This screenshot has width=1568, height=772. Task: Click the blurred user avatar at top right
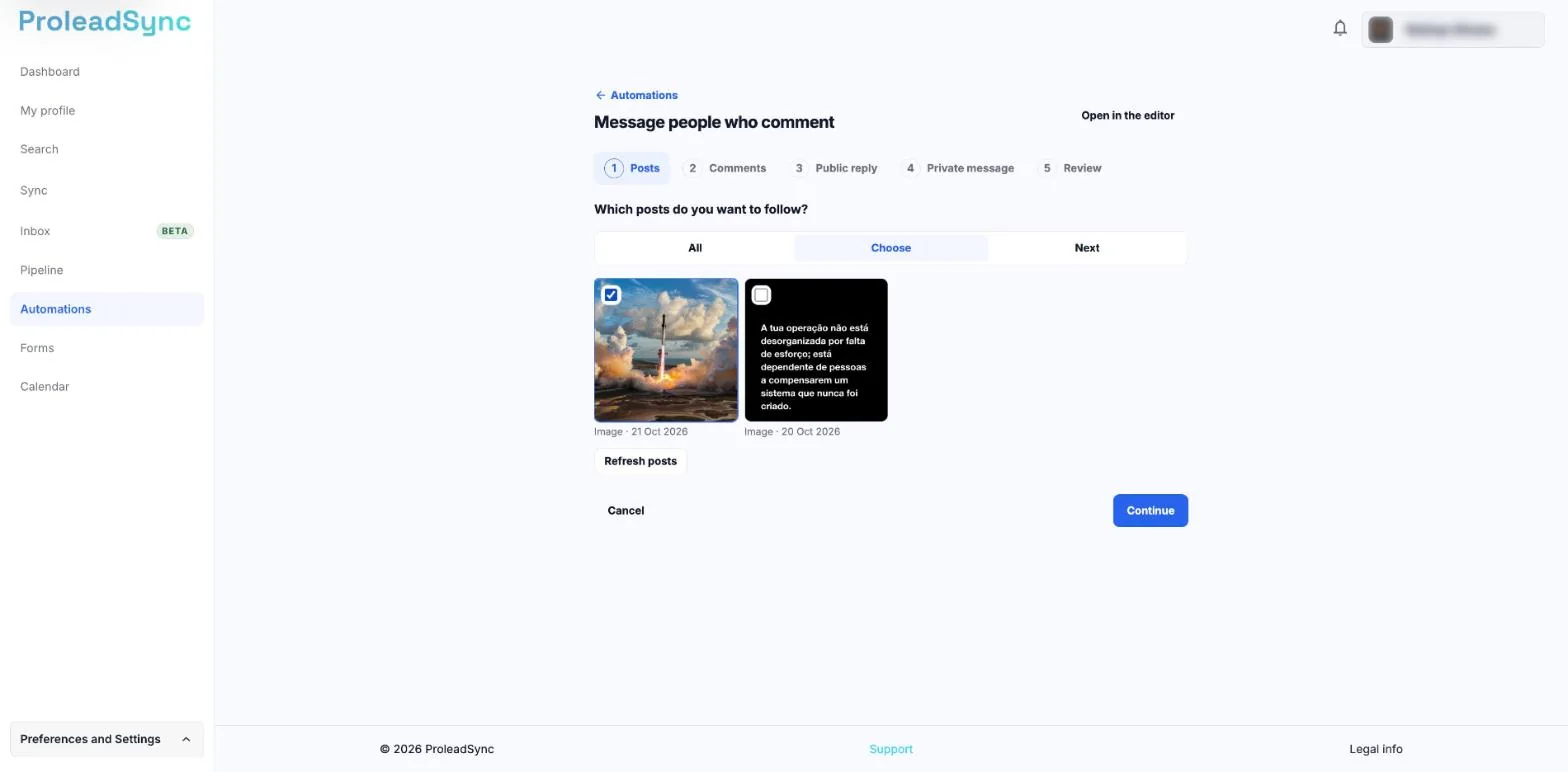click(1381, 30)
